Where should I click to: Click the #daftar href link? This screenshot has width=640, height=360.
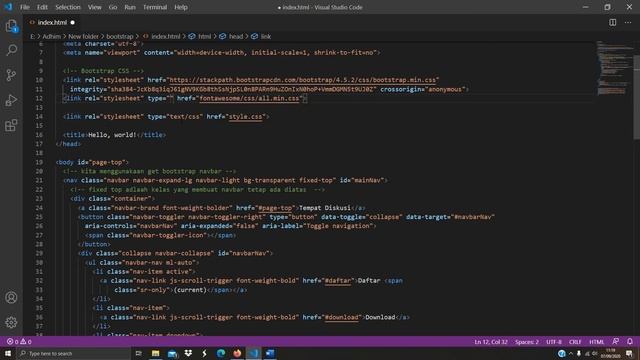click(338, 281)
